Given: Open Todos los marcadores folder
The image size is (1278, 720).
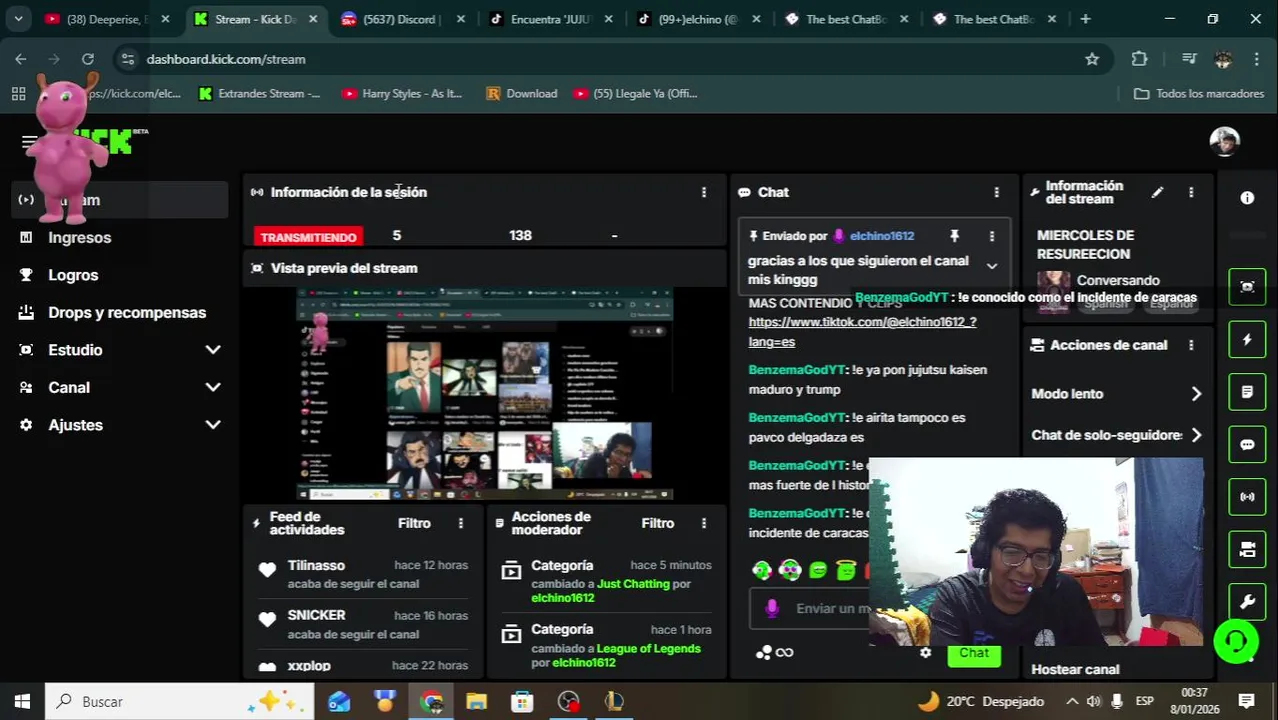Looking at the screenshot, I should [1199, 93].
